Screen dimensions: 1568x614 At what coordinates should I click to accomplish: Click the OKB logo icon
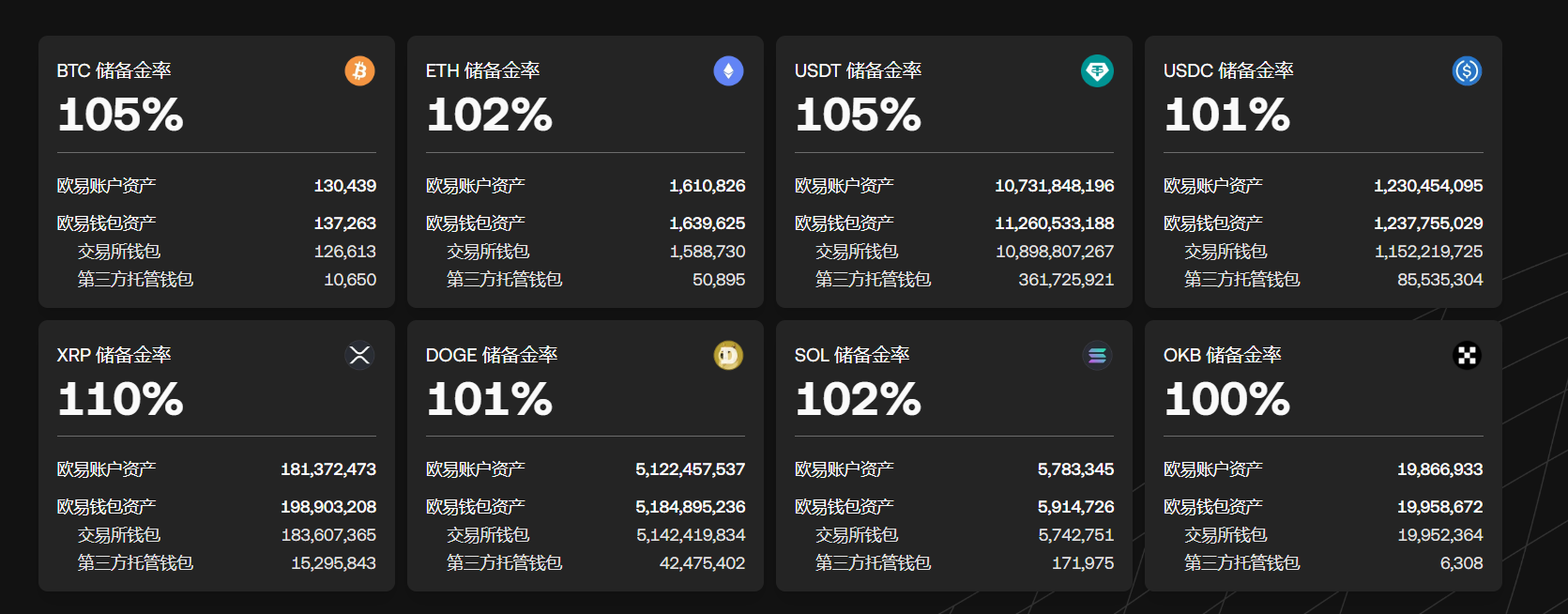[1467, 355]
